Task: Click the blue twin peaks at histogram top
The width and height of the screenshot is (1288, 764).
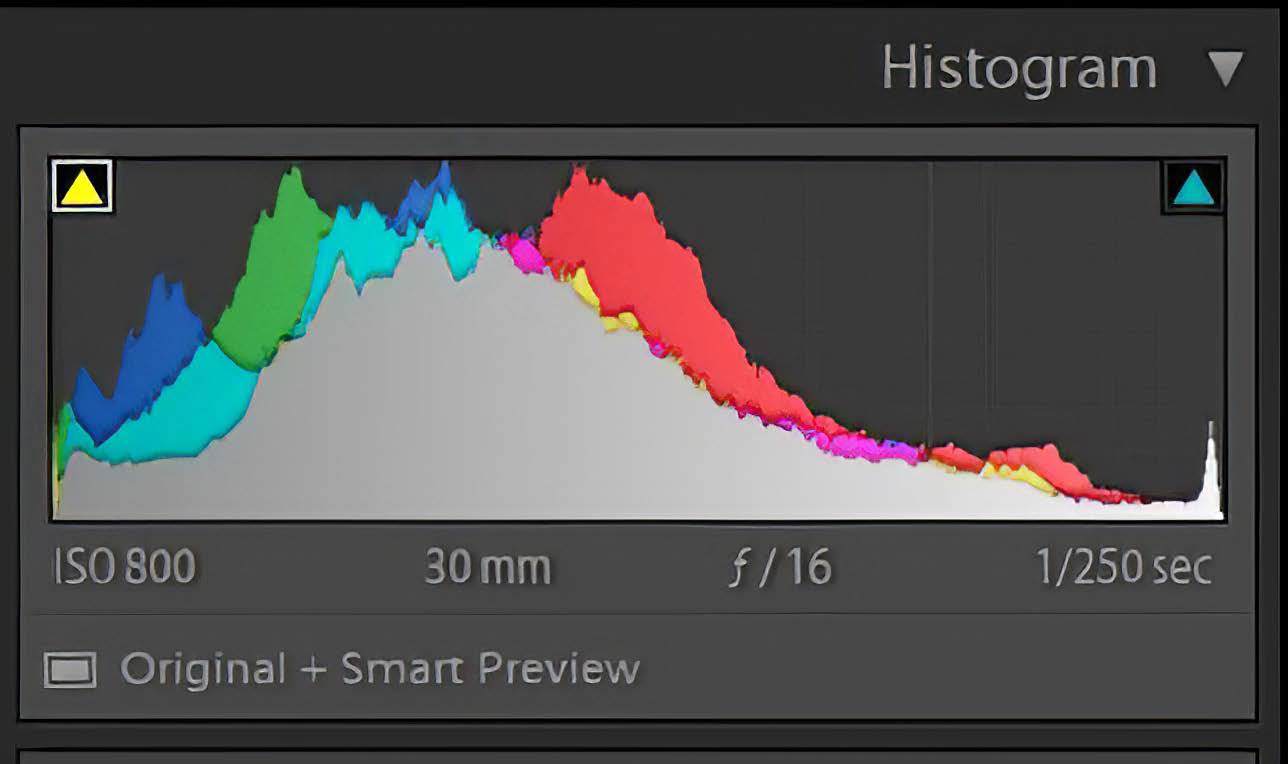Action: coord(427,196)
